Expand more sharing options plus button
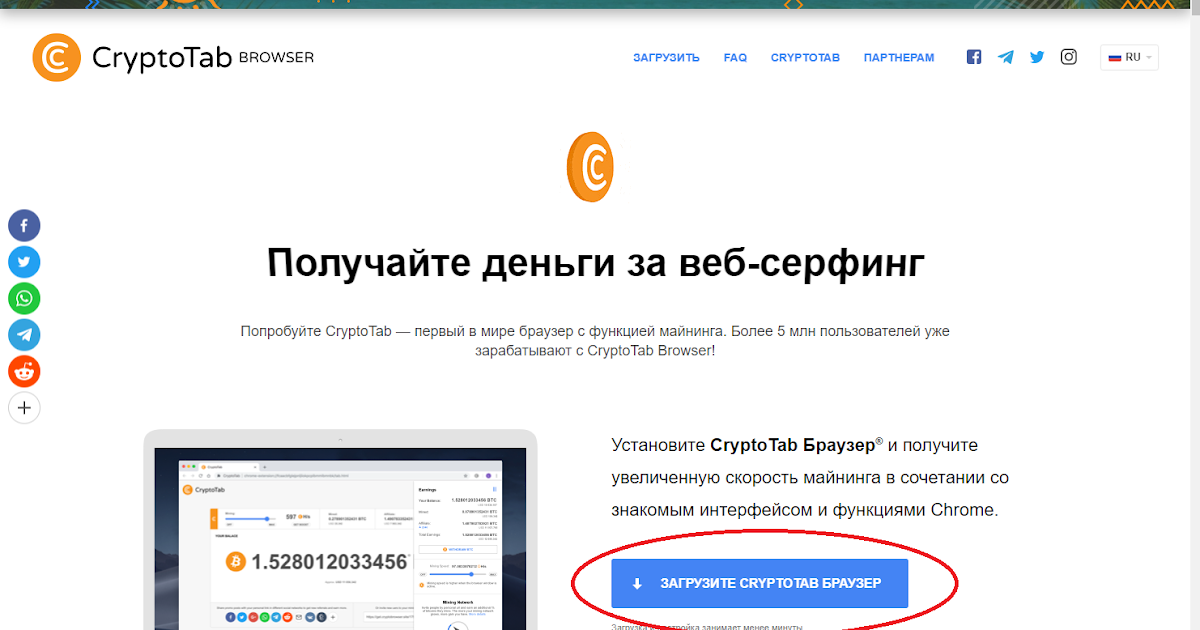1200x630 pixels. click(x=24, y=408)
